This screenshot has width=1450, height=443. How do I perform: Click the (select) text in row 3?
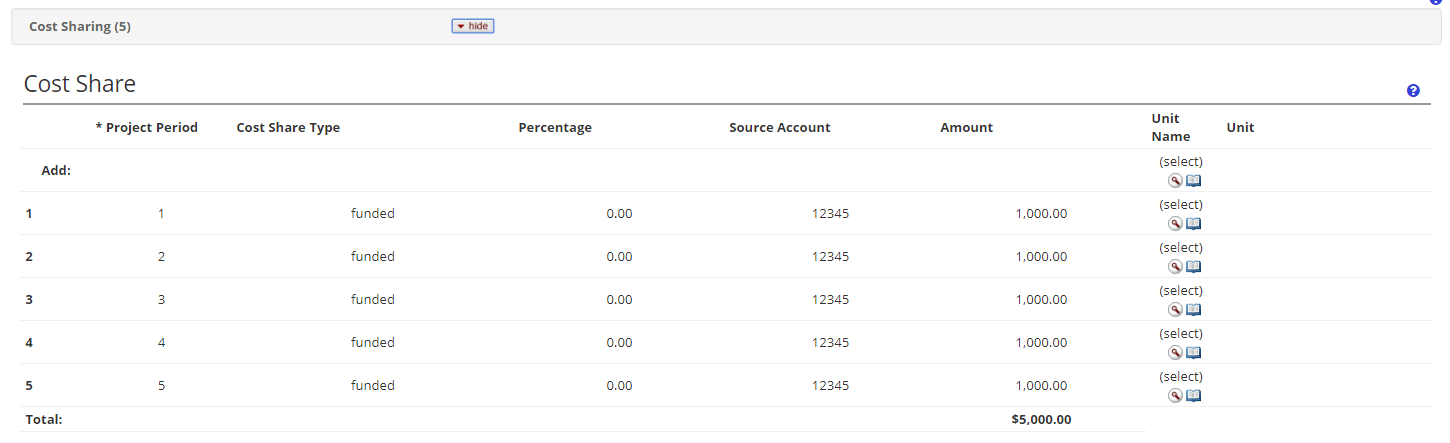tap(1181, 291)
